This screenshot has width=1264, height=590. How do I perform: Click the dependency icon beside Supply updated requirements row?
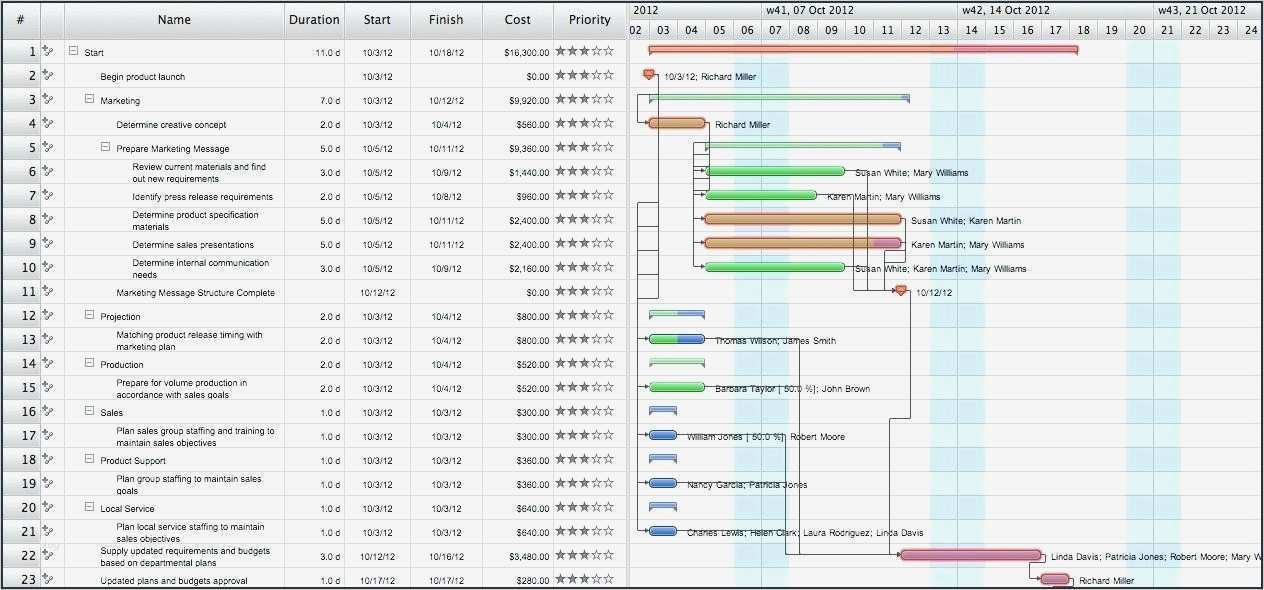(x=47, y=555)
